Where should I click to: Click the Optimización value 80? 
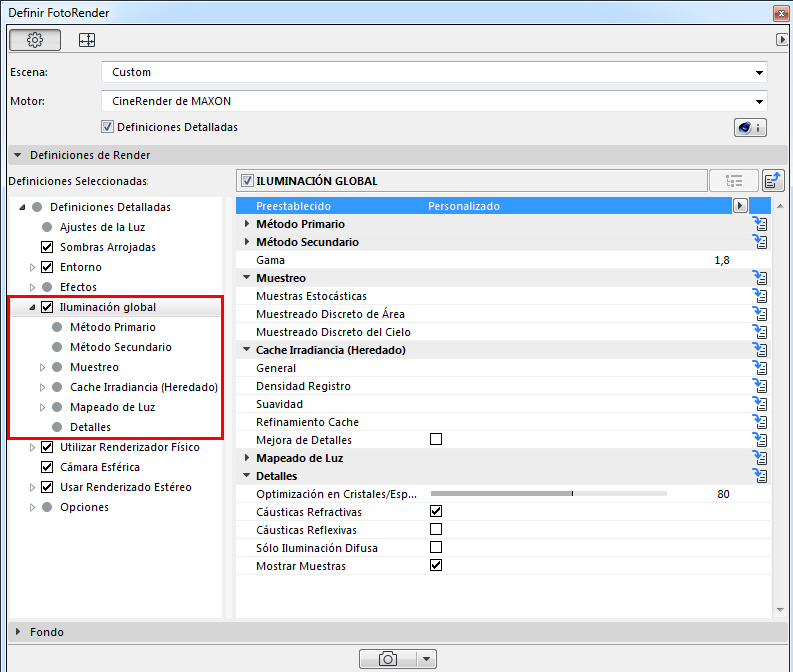(723, 494)
